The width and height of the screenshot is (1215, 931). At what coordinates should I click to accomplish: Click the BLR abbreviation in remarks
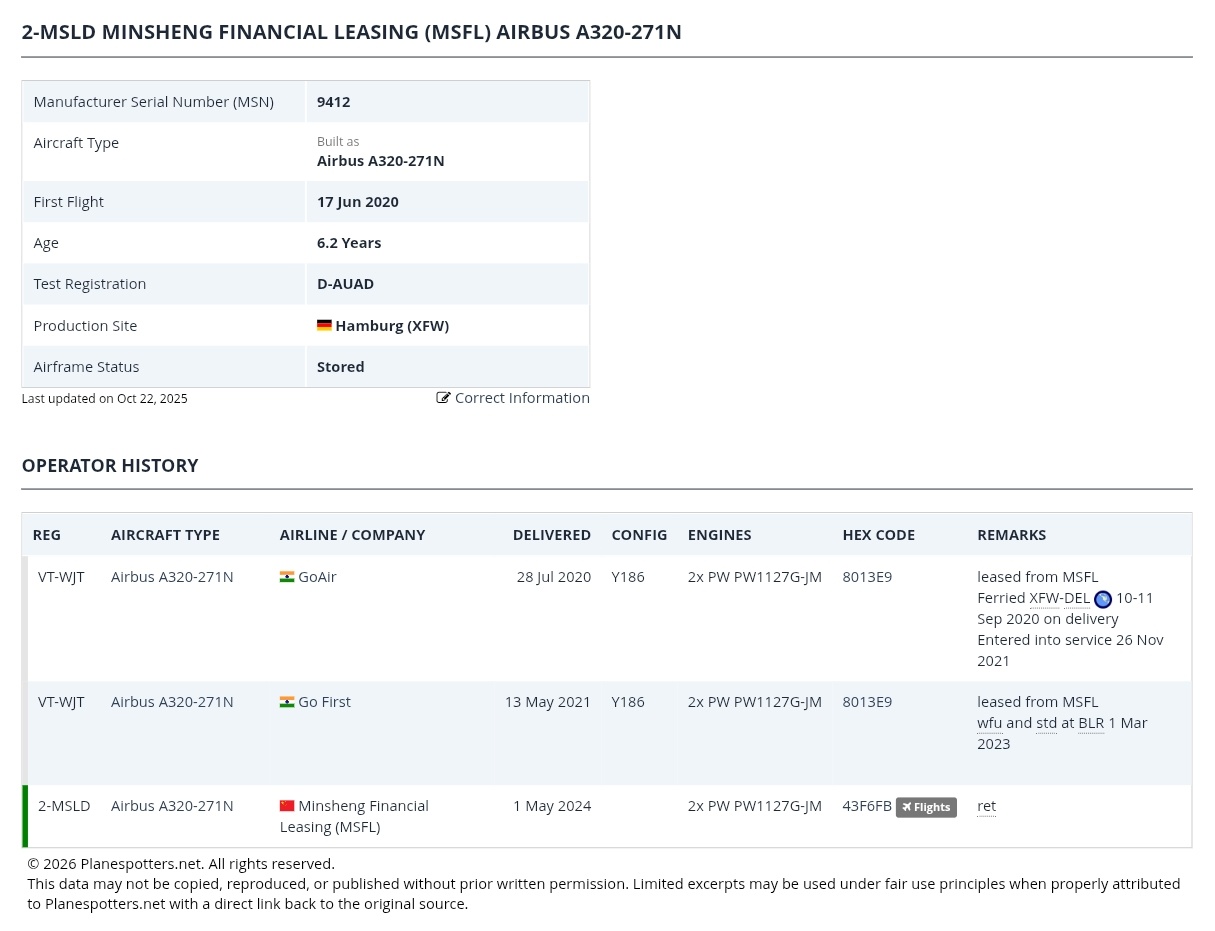pos(1091,723)
